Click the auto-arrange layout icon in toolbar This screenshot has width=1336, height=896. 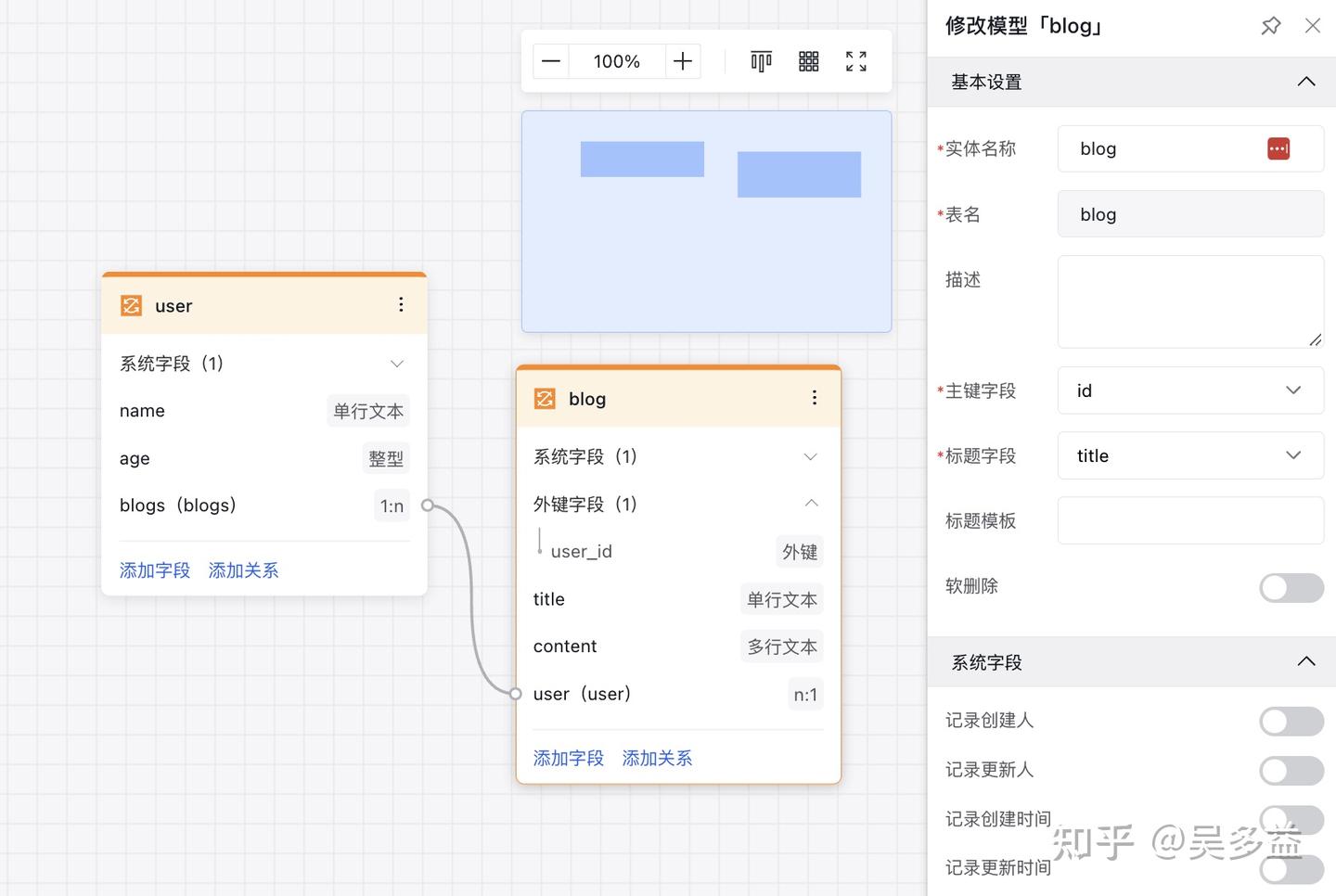761,60
